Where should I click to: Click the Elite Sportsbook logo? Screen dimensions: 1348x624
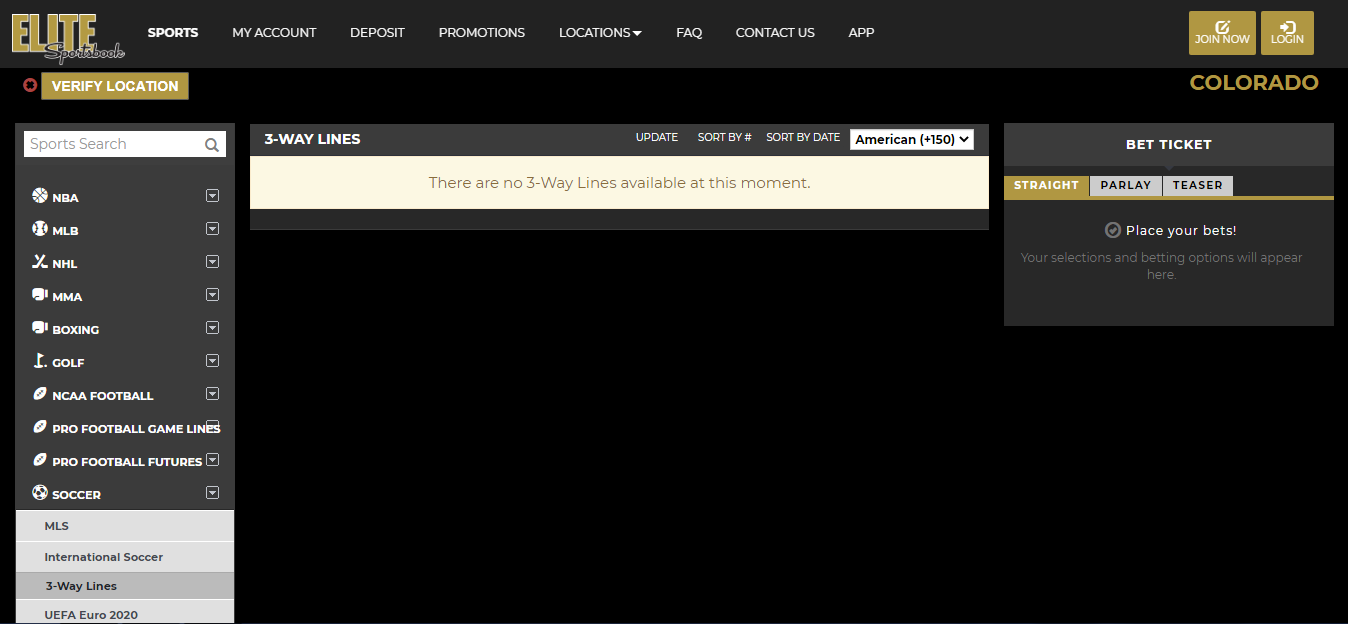click(67, 36)
